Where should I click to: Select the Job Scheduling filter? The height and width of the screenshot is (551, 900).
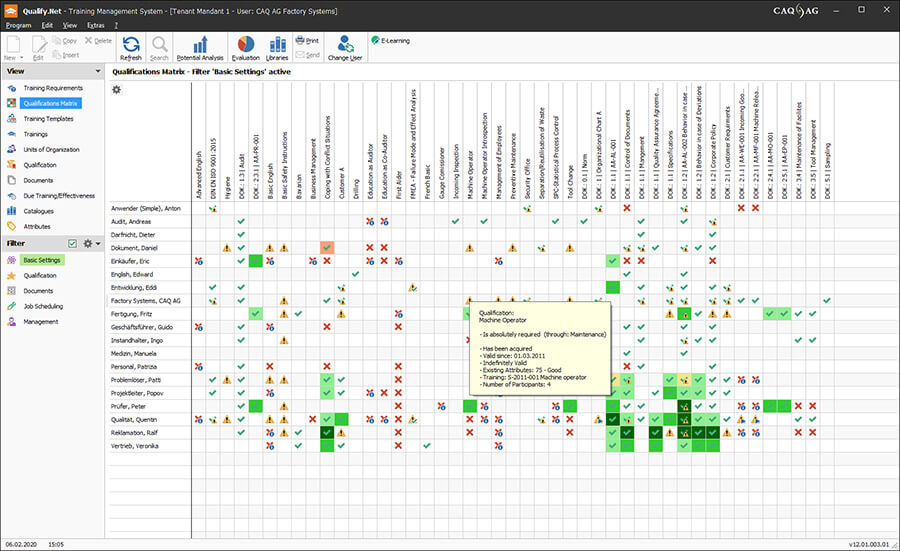[x=43, y=306]
